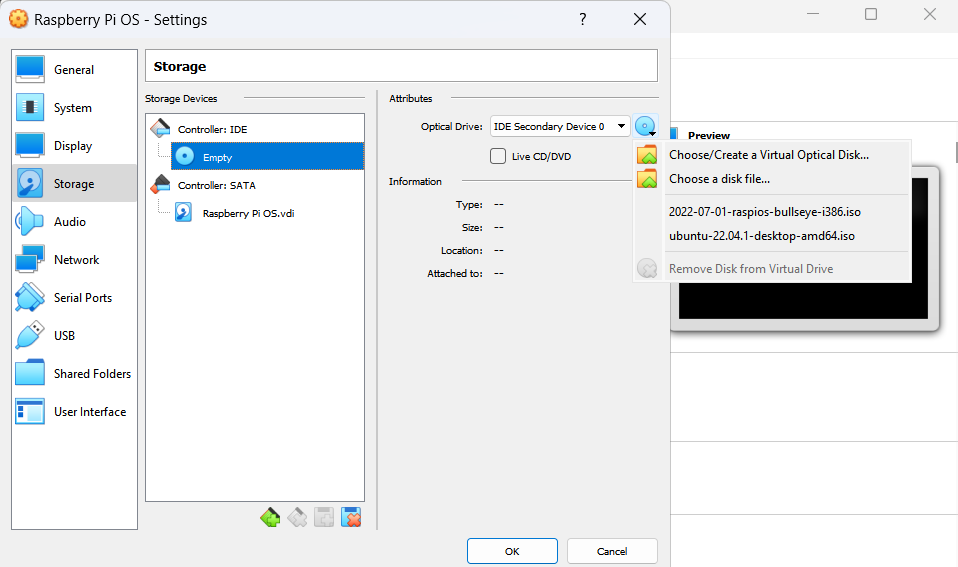This screenshot has width=958, height=567.
Task: Click the add controller icon below storage list
Action: coord(270,517)
